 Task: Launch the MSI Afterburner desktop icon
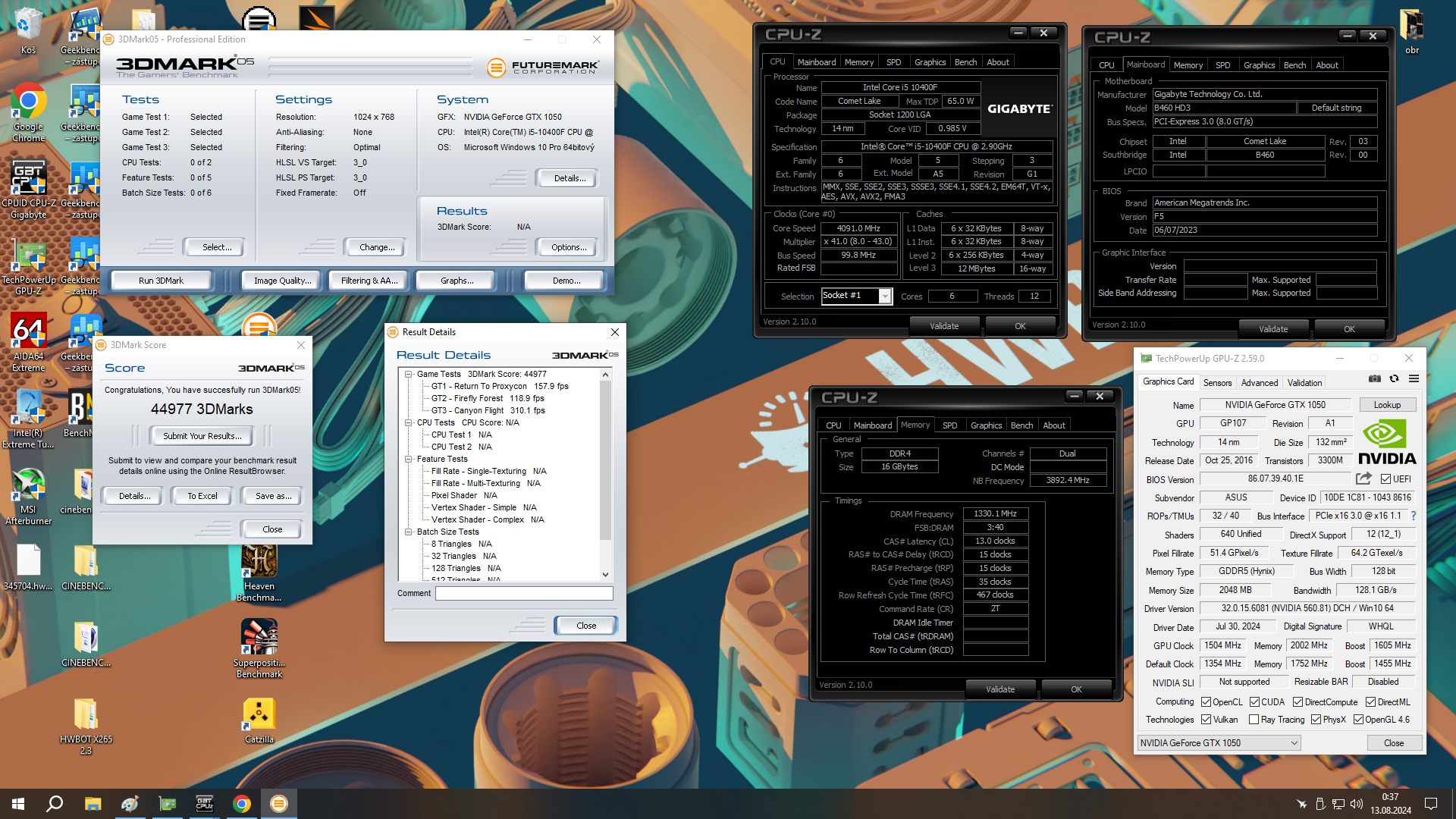click(28, 496)
